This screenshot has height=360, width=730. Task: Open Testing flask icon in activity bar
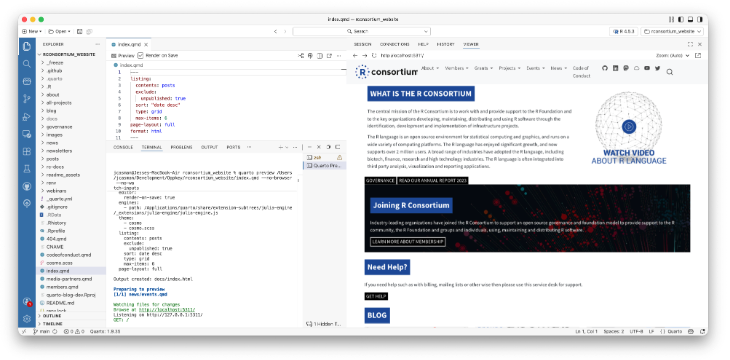pos(27,169)
